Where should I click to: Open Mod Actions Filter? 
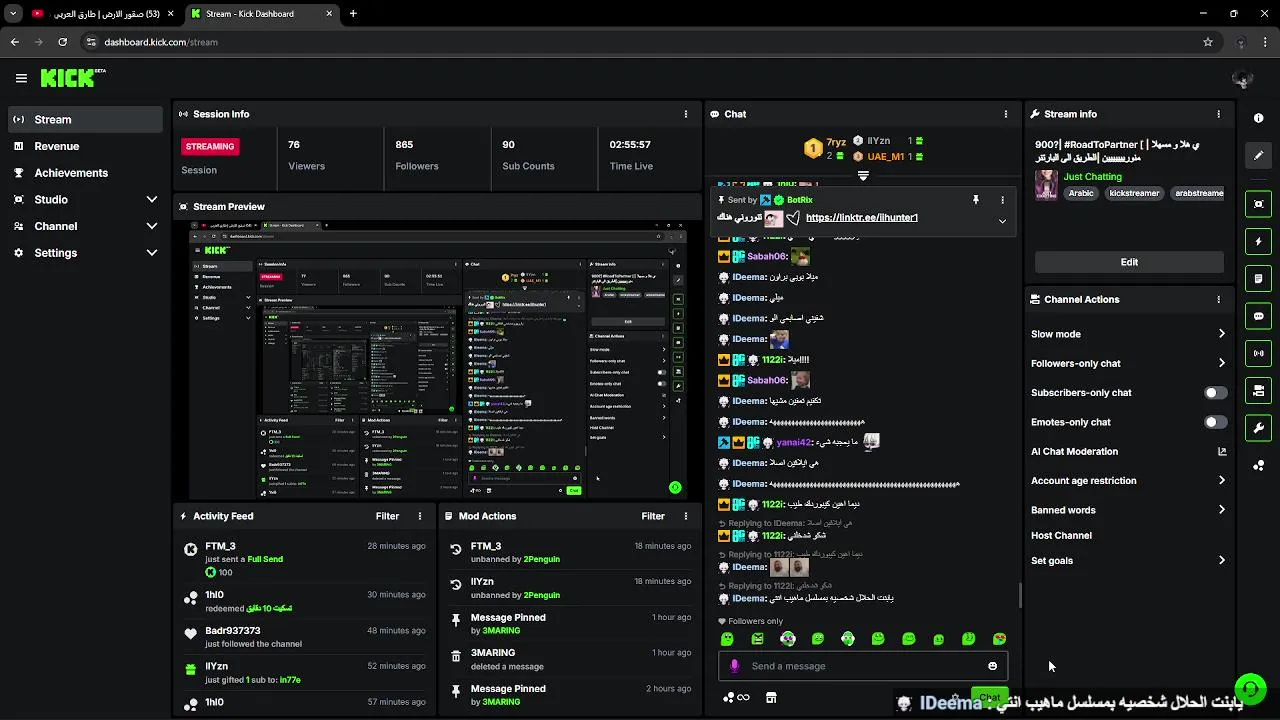(x=653, y=516)
